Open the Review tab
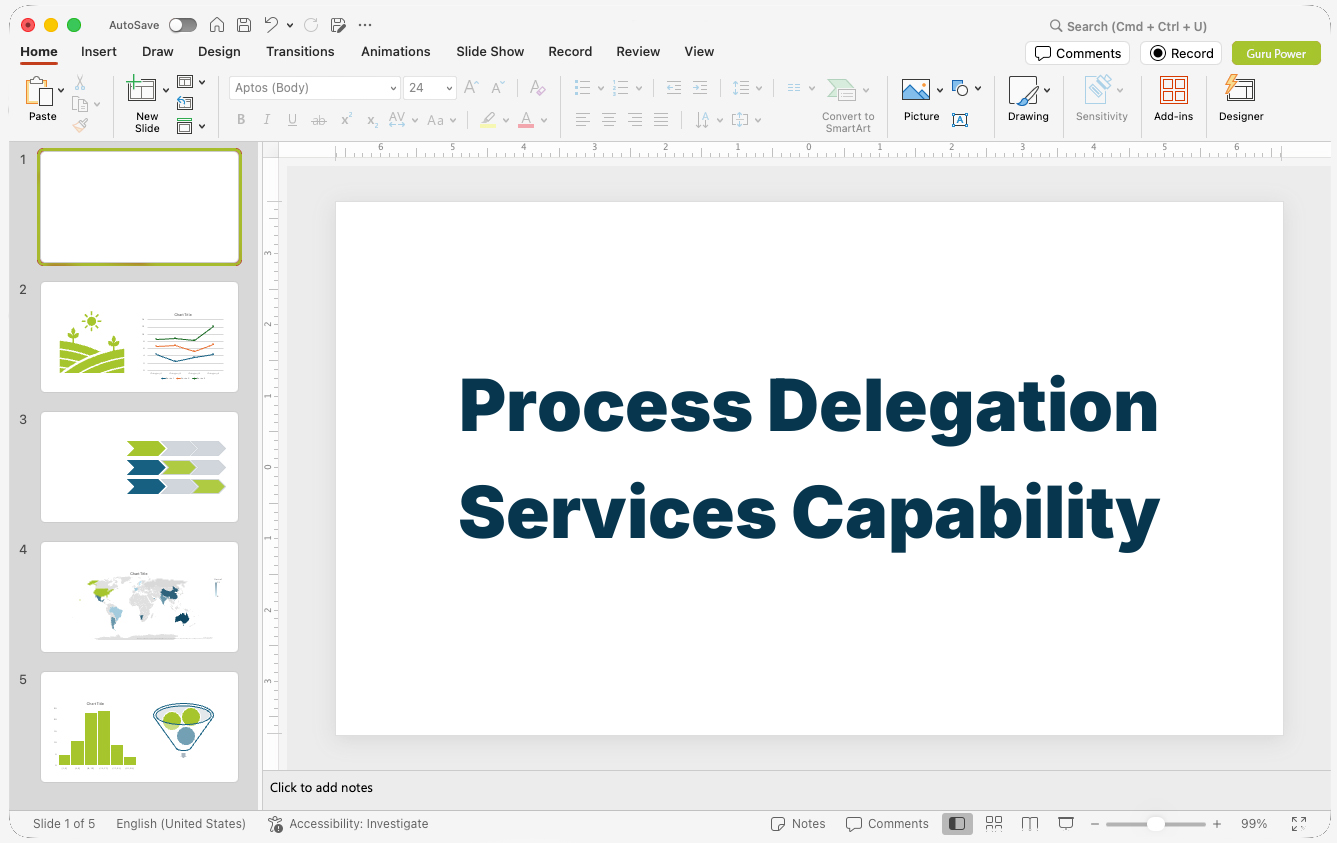 [638, 52]
